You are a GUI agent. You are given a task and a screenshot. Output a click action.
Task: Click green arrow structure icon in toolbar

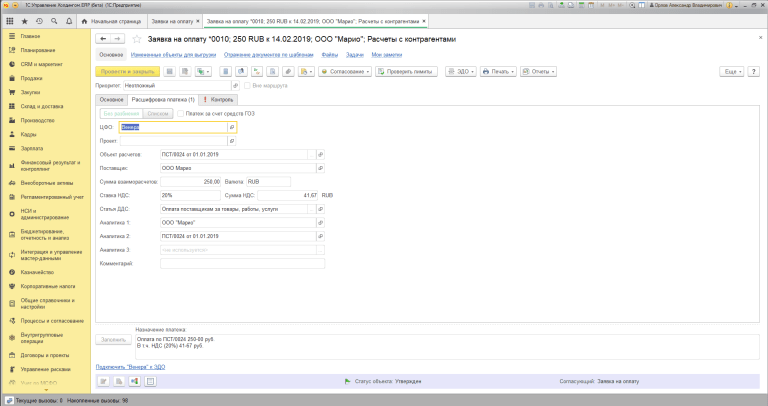pyautogui.click(x=257, y=72)
